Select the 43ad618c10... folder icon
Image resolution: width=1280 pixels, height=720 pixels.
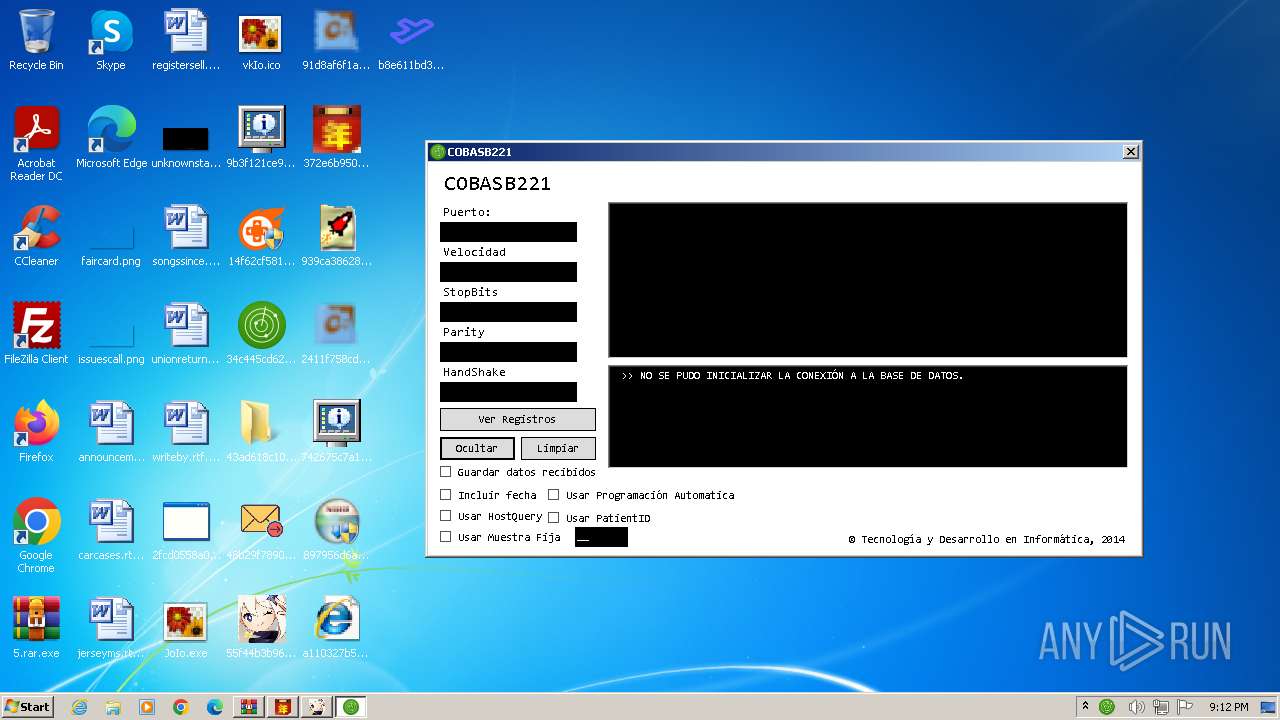pyautogui.click(x=261, y=432)
